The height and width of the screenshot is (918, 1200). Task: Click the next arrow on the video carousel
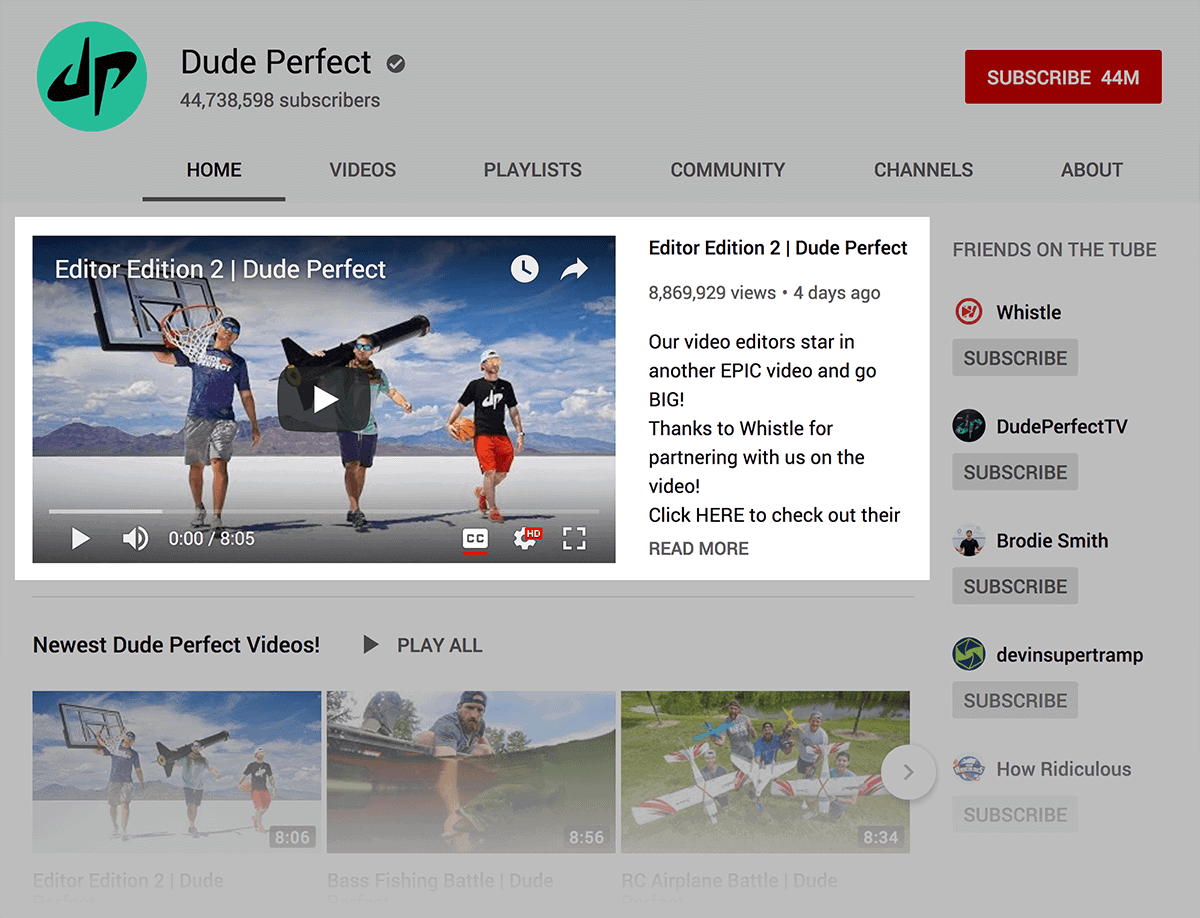(908, 772)
